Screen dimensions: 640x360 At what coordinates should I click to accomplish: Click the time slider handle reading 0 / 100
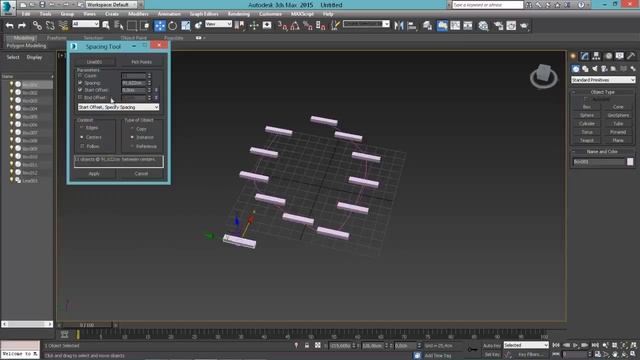(87, 325)
